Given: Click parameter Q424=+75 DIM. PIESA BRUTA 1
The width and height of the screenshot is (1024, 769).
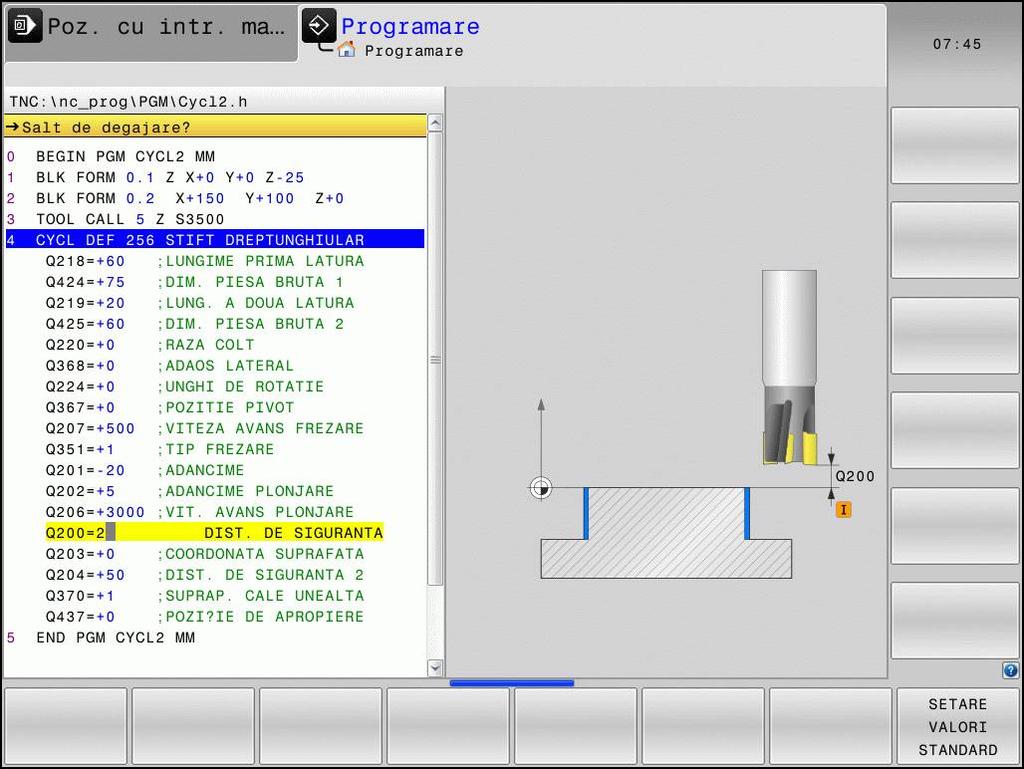Looking at the screenshot, I should point(194,282).
